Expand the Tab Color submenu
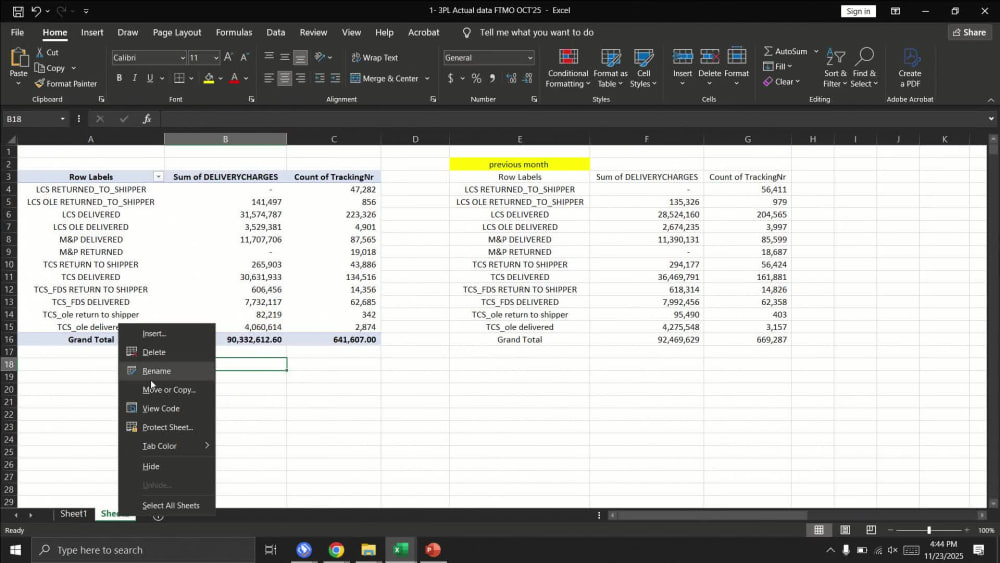Image resolution: width=1000 pixels, height=563 pixels. pos(167,446)
